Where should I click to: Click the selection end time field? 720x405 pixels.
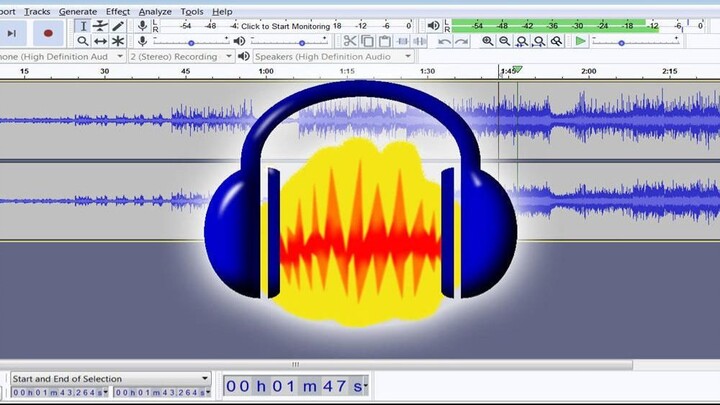[x=159, y=392]
